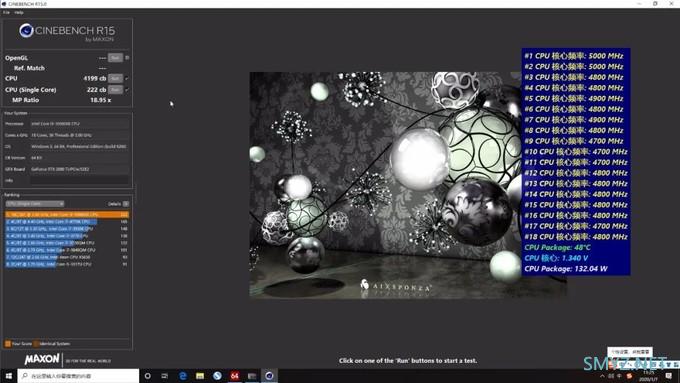Open the Help menu
Screen dimensions: 680x383
coord(19,13)
